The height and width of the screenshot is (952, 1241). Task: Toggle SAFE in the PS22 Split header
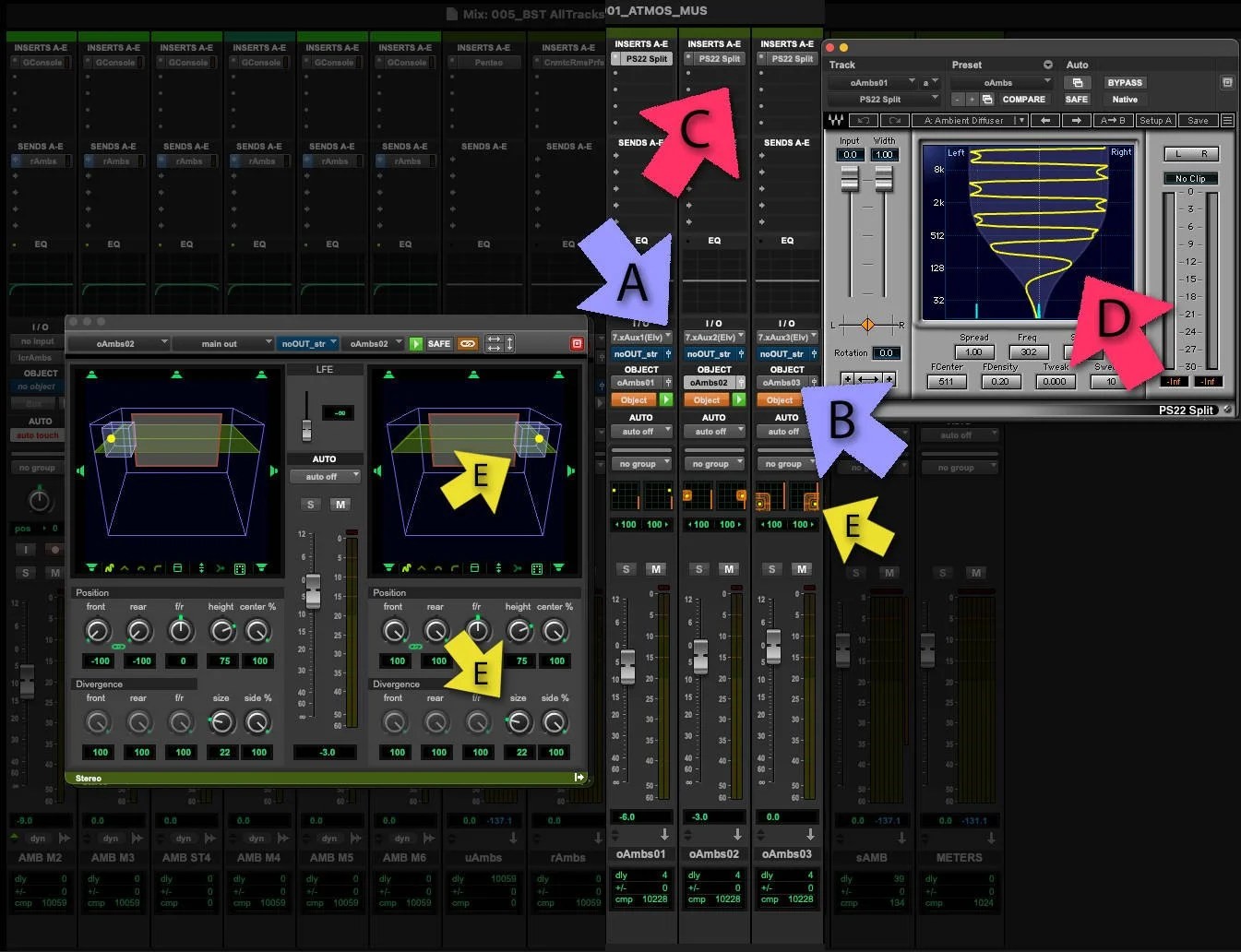point(1077,99)
